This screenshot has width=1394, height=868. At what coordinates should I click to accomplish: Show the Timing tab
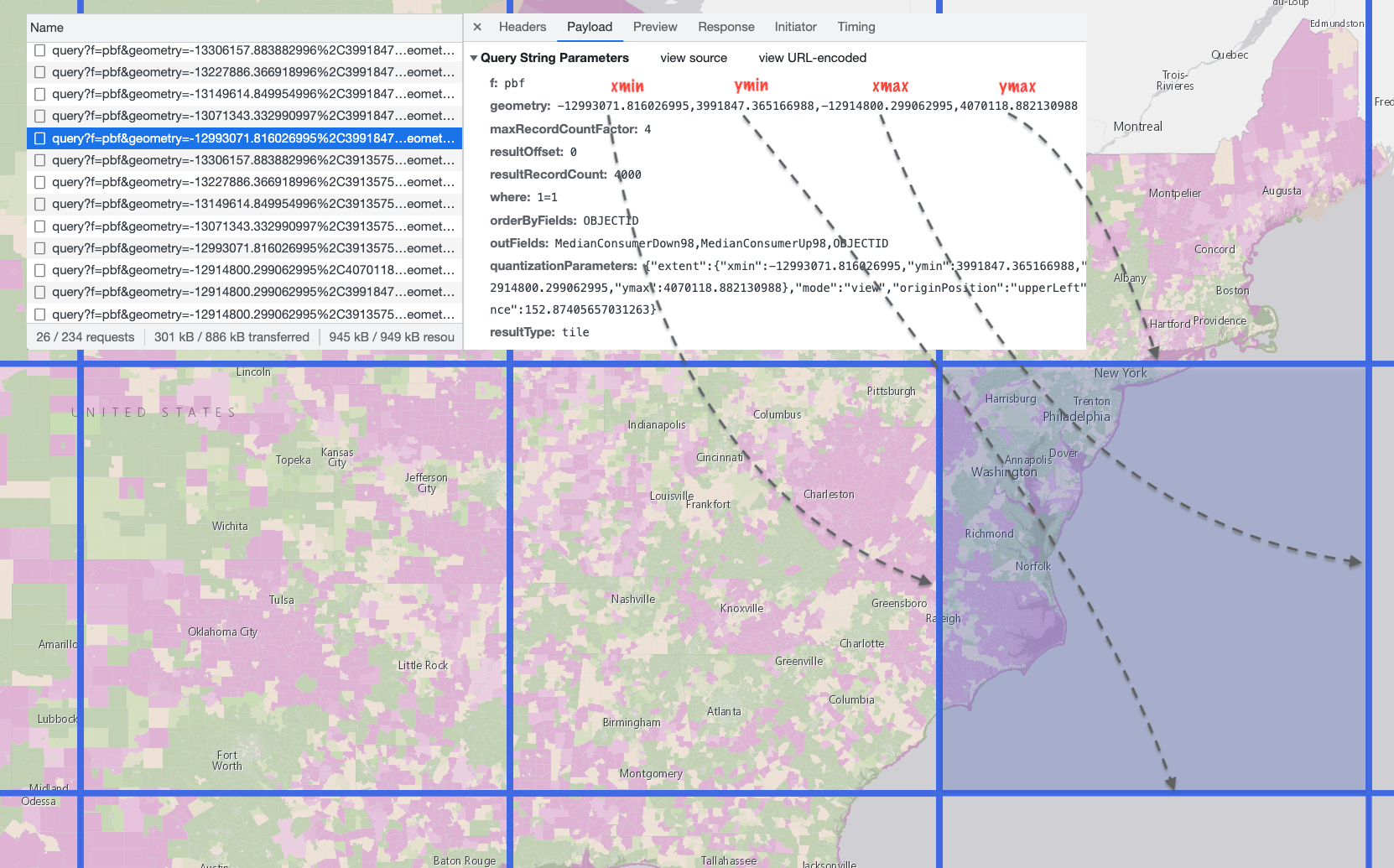pyautogui.click(x=856, y=27)
